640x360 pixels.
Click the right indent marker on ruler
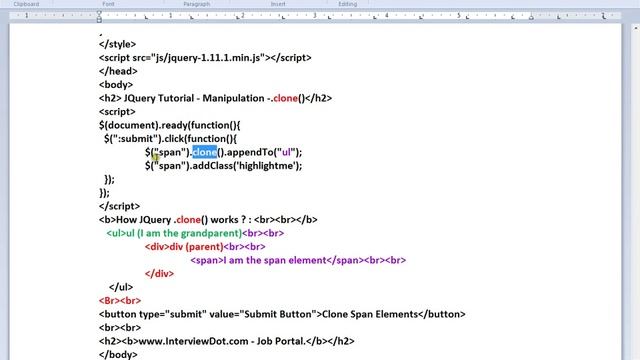coord(531,17)
